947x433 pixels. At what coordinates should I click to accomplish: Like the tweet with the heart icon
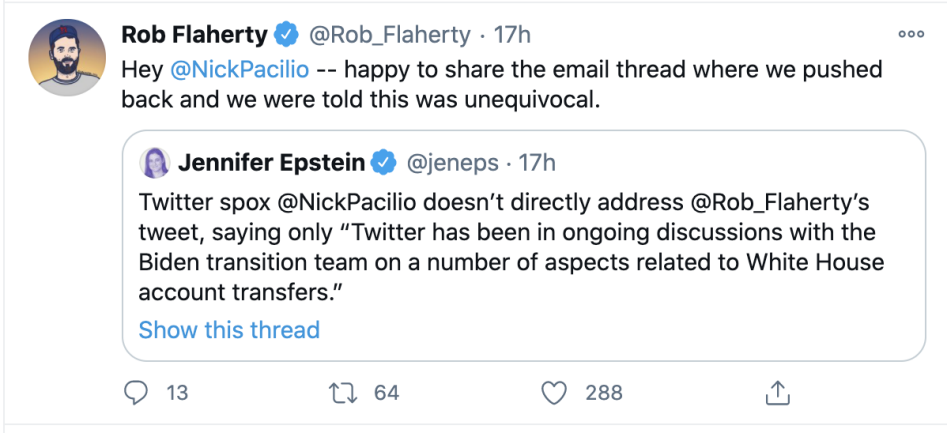tap(555, 393)
